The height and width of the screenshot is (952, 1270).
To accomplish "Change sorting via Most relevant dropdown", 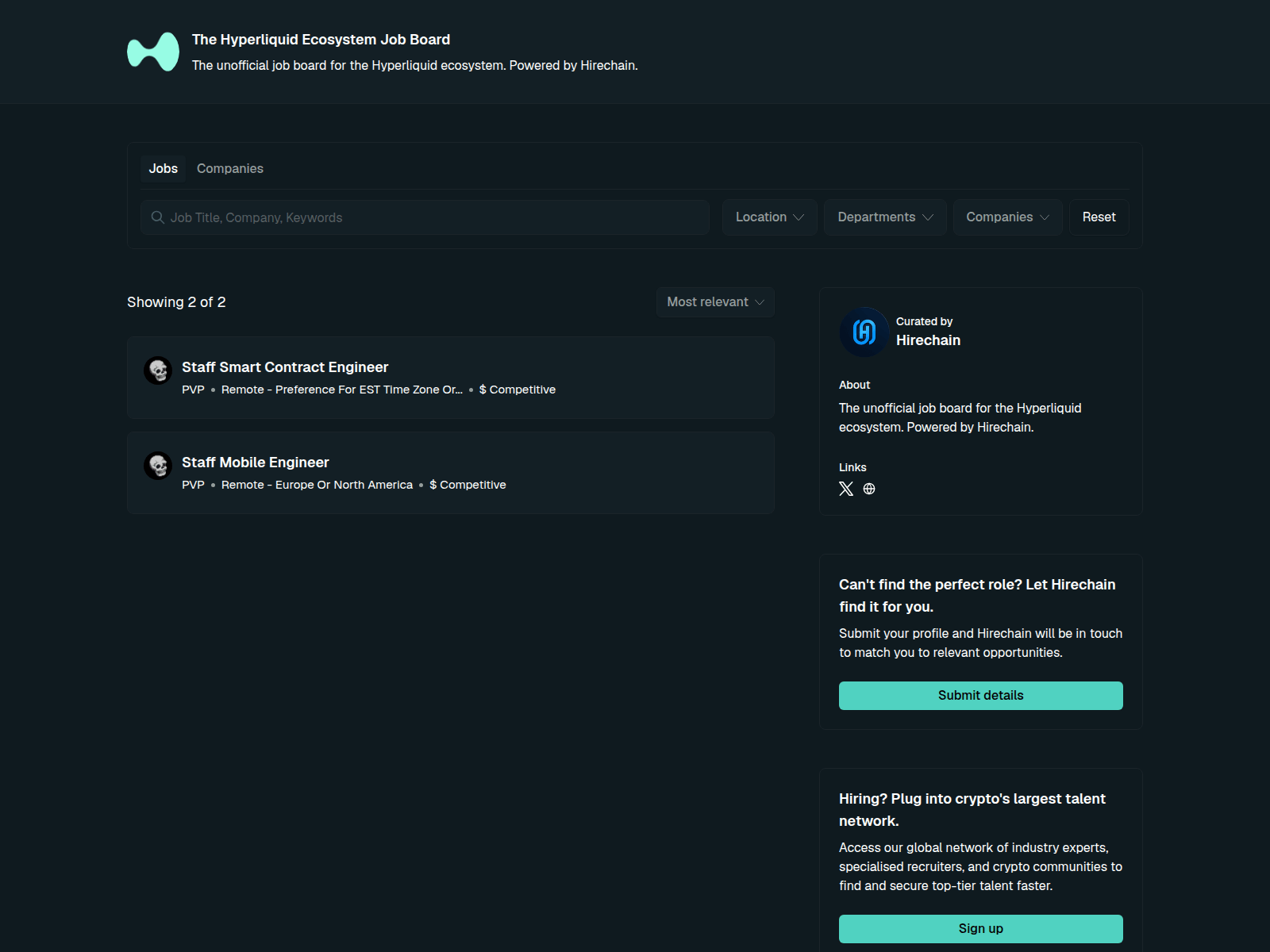I will [x=714, y=301].
